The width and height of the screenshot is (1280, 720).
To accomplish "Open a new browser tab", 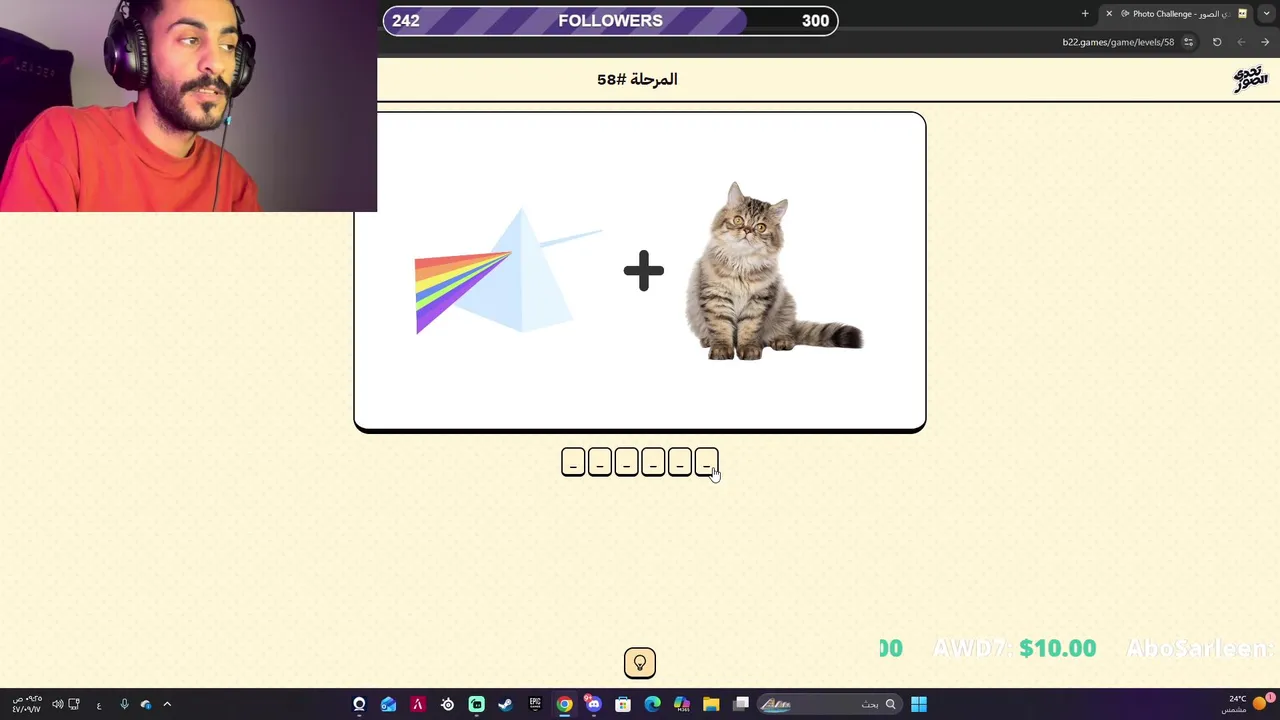I will click(x=1085, y=14).
